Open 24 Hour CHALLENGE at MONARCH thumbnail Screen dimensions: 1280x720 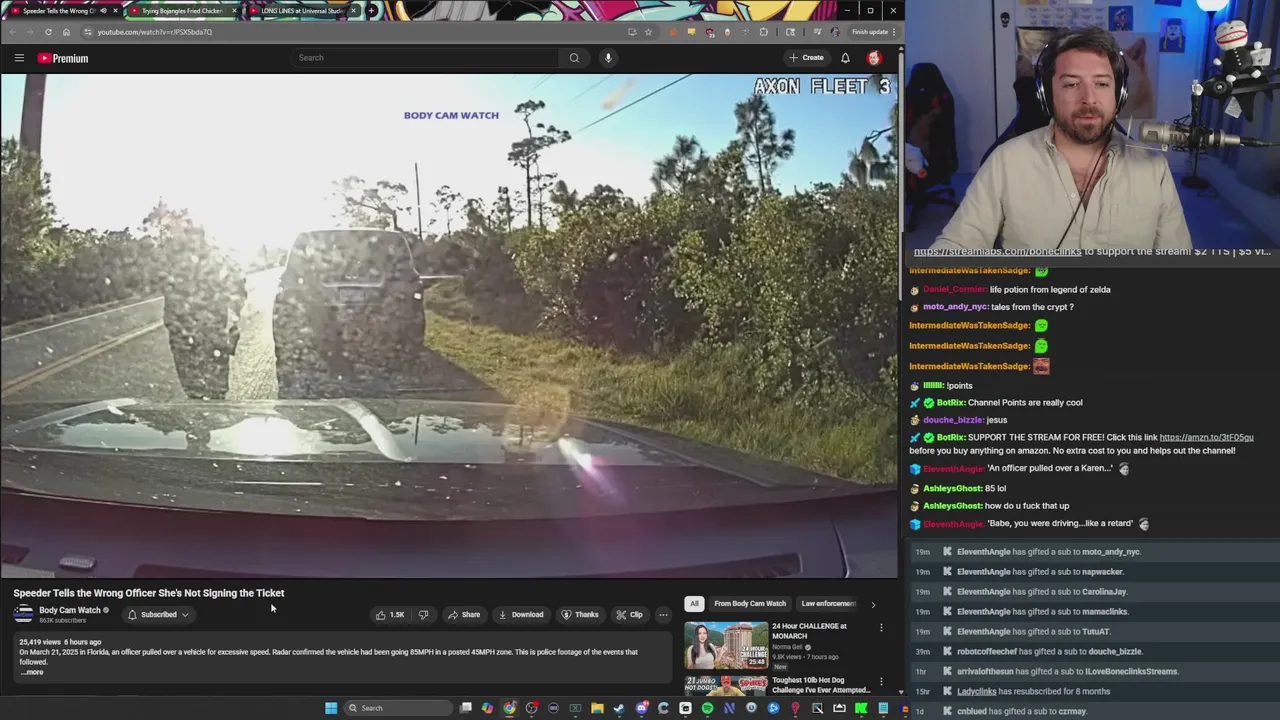(726, 645)
